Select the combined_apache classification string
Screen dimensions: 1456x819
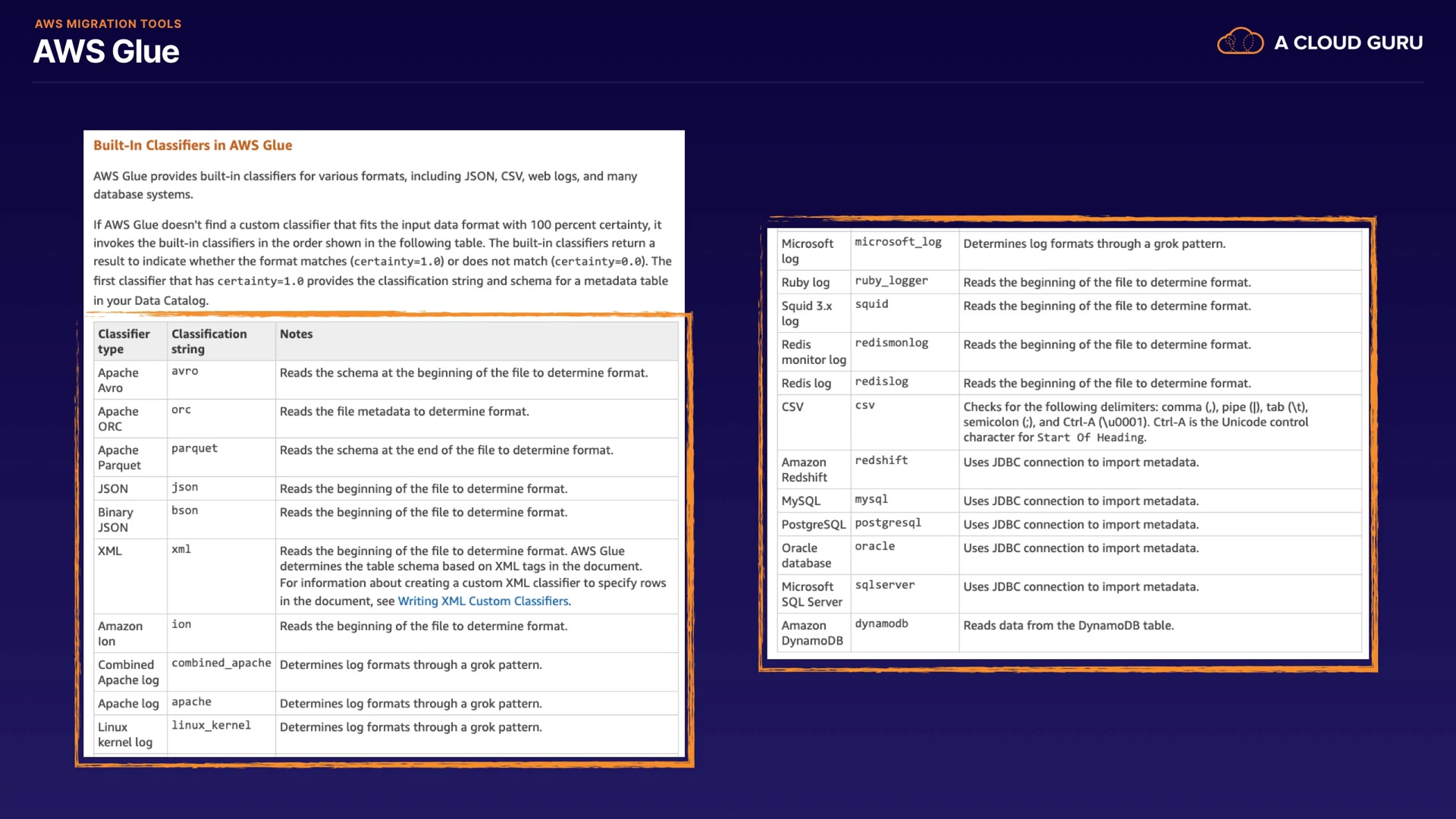[x=221, y=663]
